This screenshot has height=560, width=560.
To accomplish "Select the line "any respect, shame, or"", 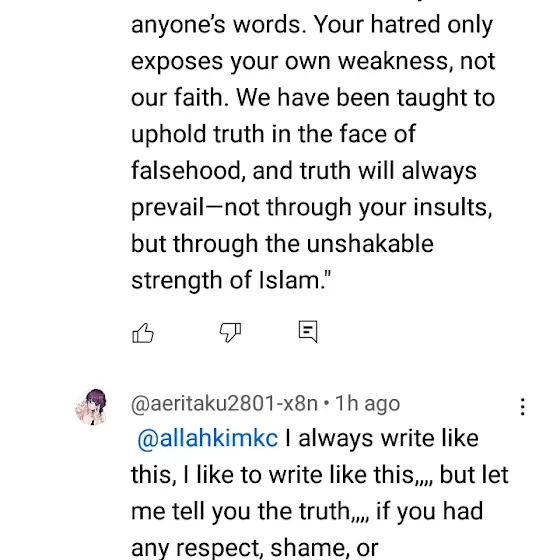I will [254, 548].
